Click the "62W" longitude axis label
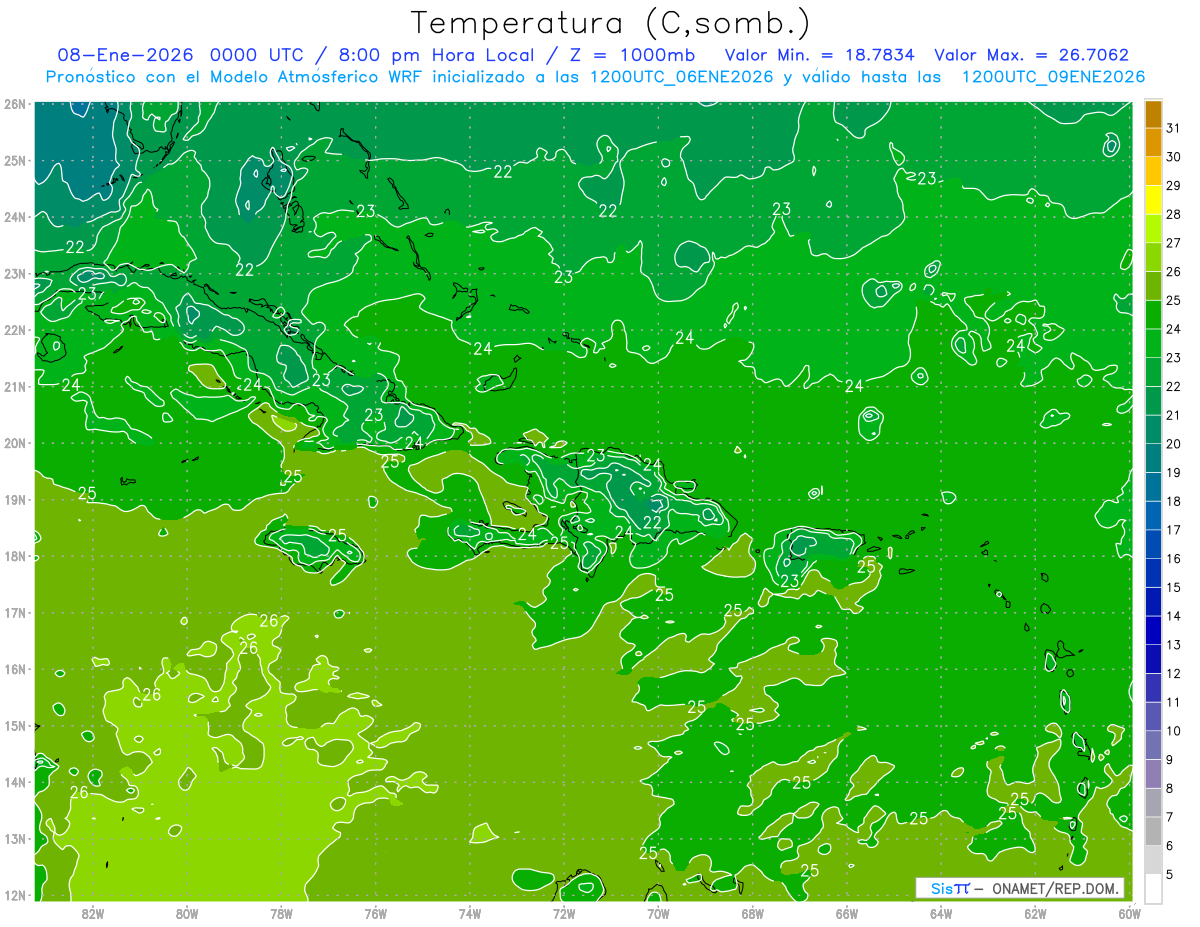The image size is (1200, 927). click(x=1035, y=913)
